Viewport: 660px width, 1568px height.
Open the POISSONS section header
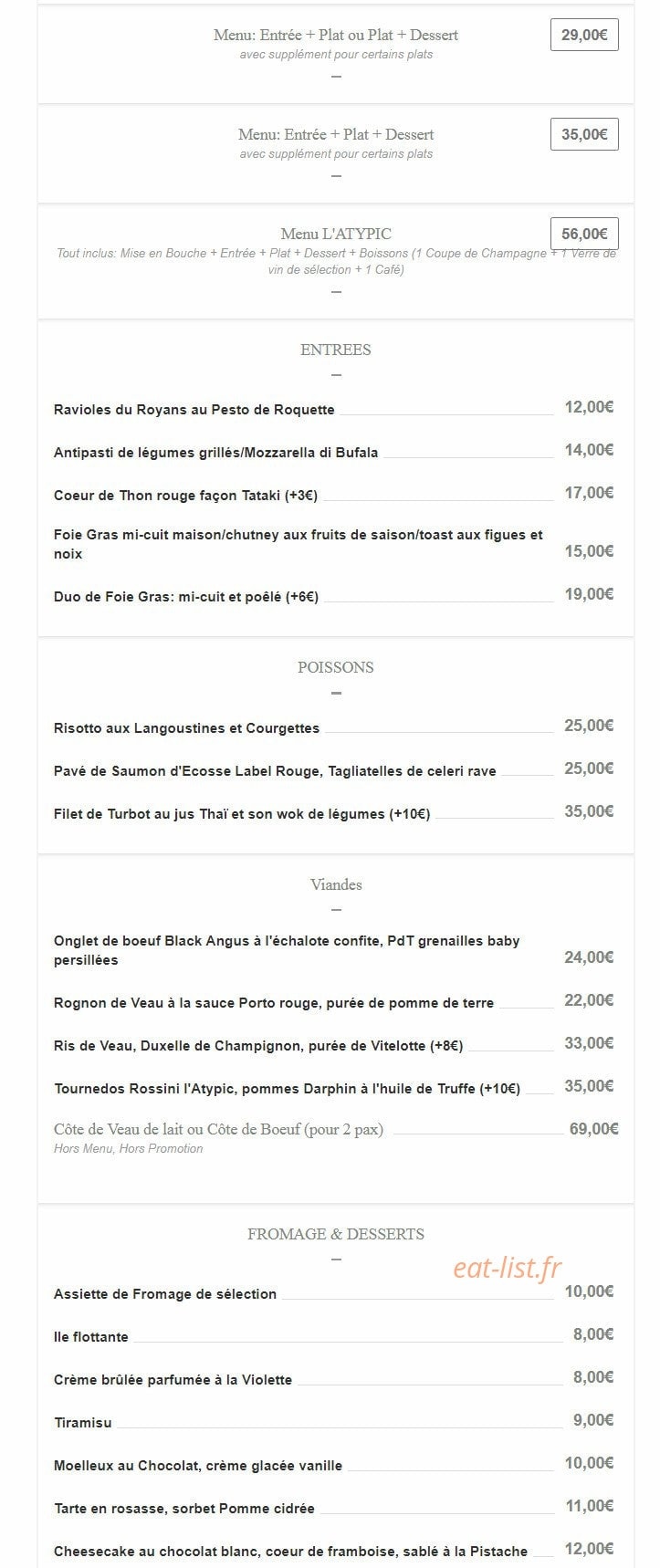336,667
